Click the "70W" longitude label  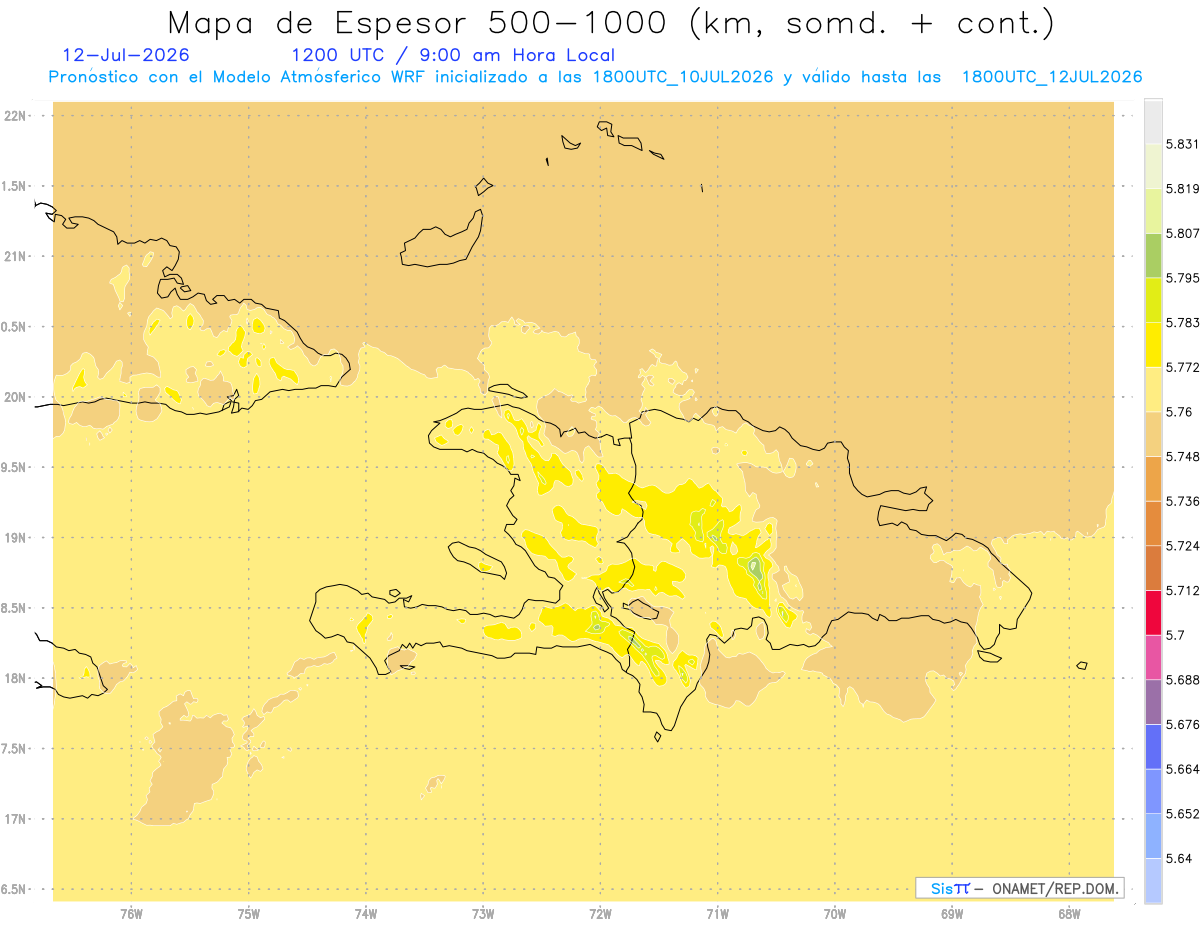click(835, 914)
